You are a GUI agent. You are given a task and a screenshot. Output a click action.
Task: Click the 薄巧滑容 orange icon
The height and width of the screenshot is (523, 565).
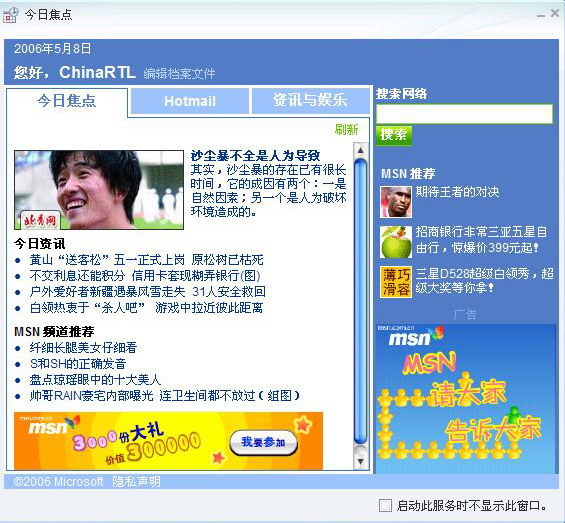(396, 282)
